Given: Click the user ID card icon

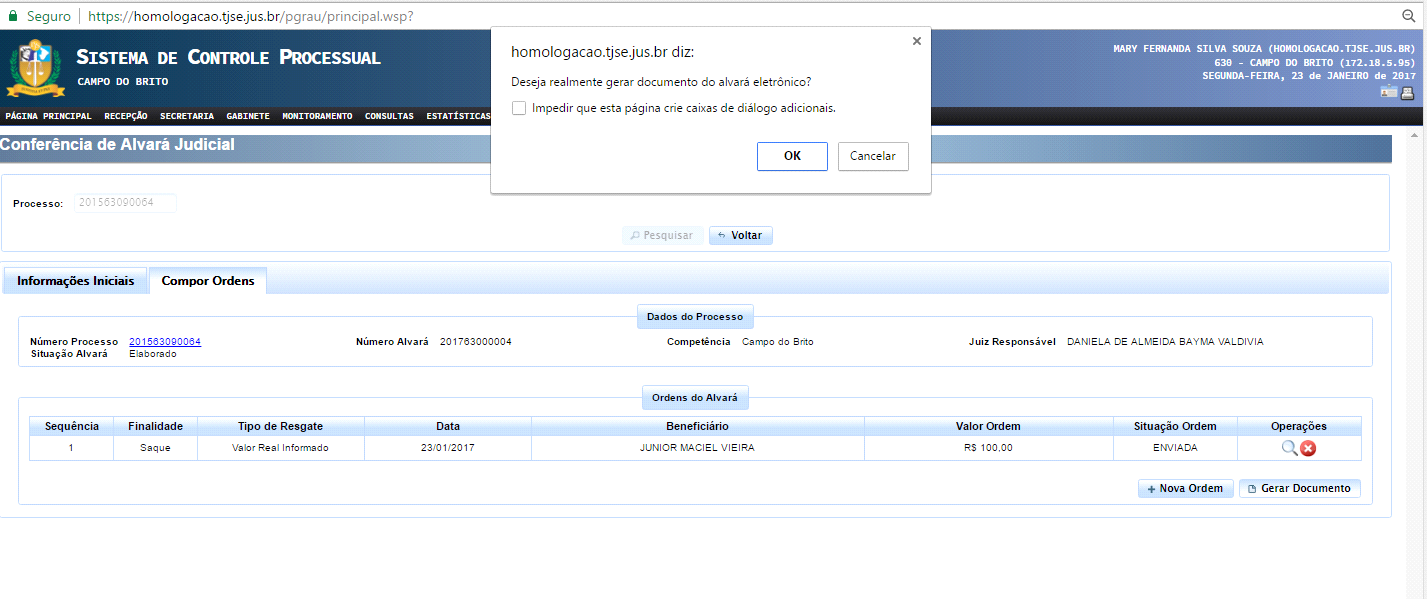Looking at the screenshot, I should pyautogui.click(x=1388, y=93).
